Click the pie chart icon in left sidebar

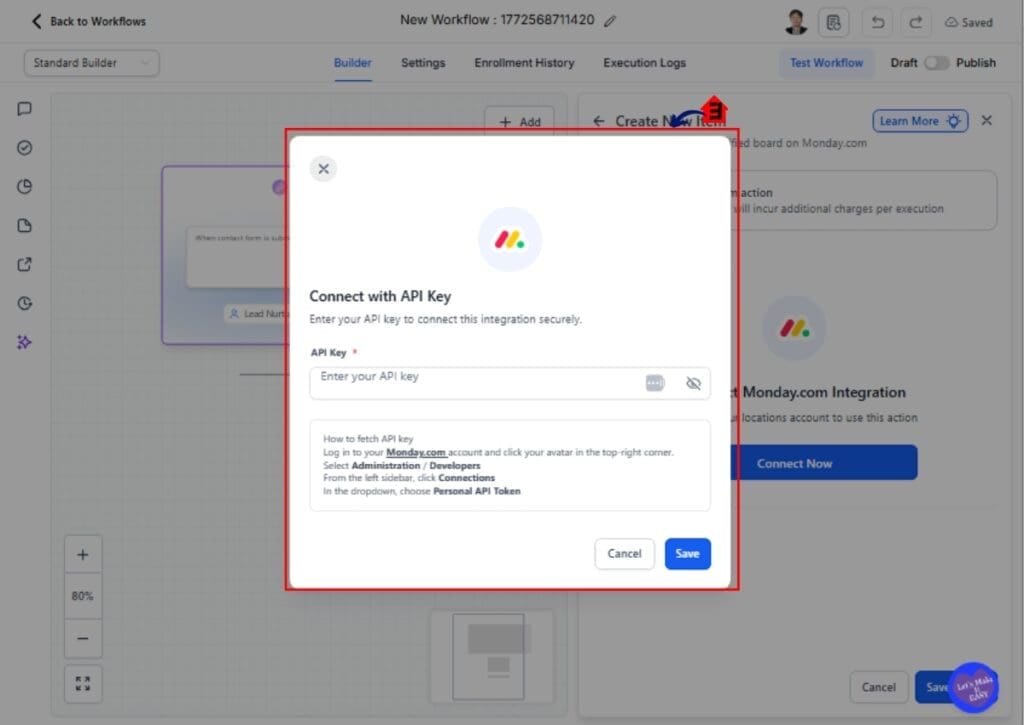24,186
